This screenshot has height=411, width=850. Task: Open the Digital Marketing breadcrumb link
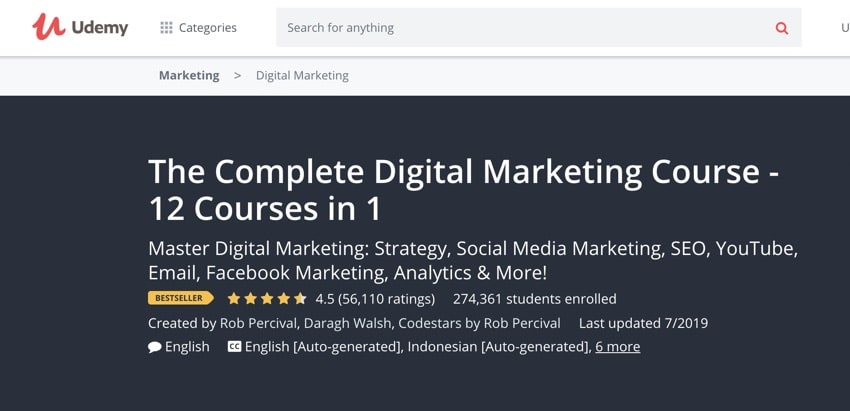point(302,75)
